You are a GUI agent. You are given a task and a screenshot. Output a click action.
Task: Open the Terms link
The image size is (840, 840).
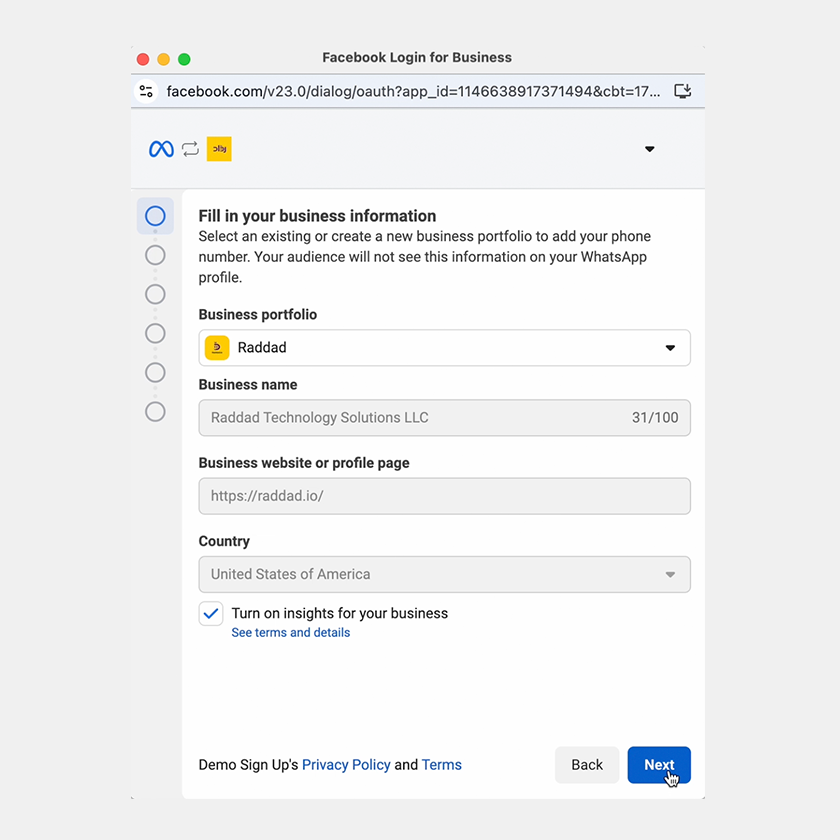tap(441, 765)
